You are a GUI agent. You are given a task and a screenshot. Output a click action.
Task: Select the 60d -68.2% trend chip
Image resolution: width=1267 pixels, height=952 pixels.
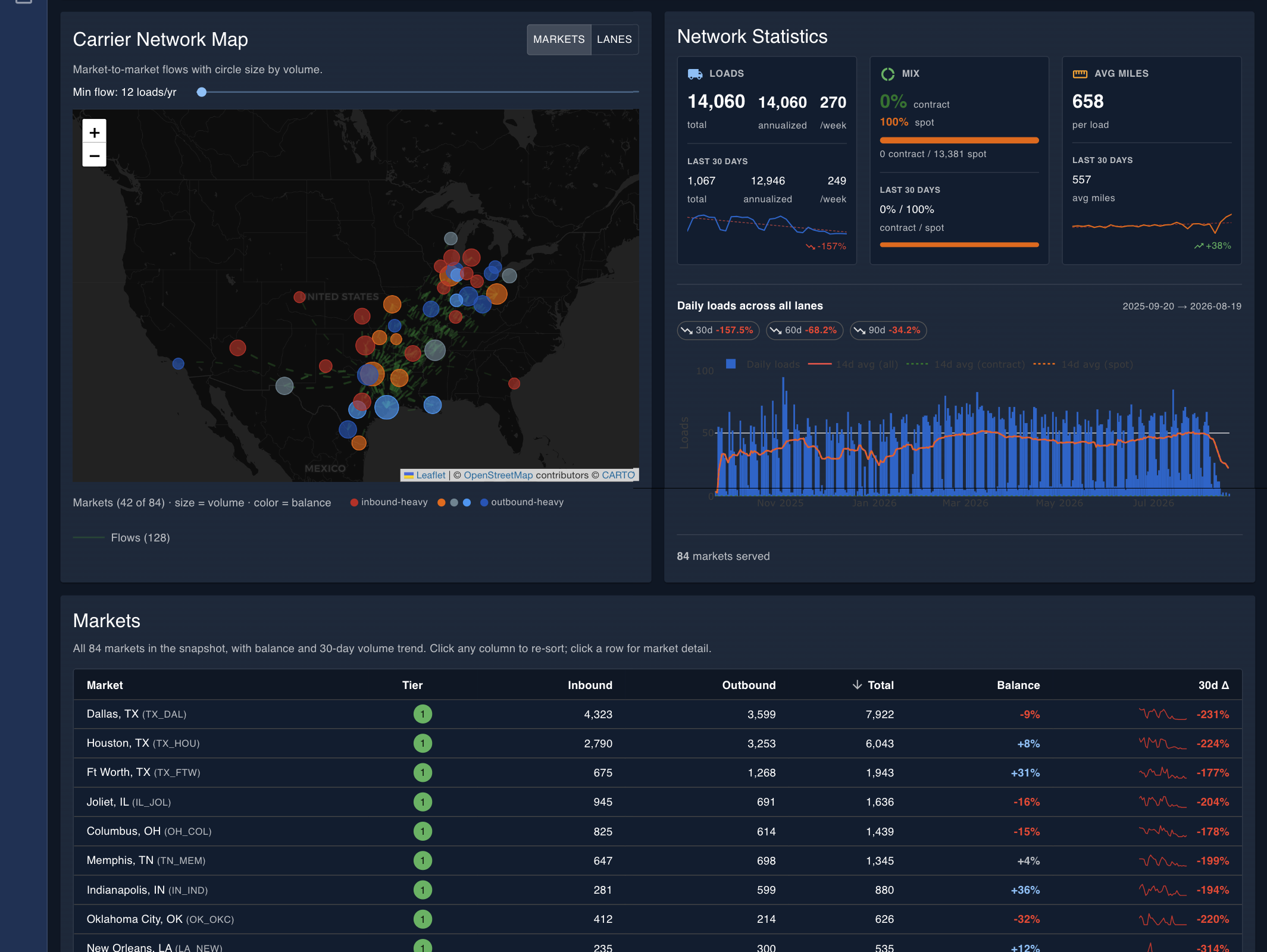(805, 330)
